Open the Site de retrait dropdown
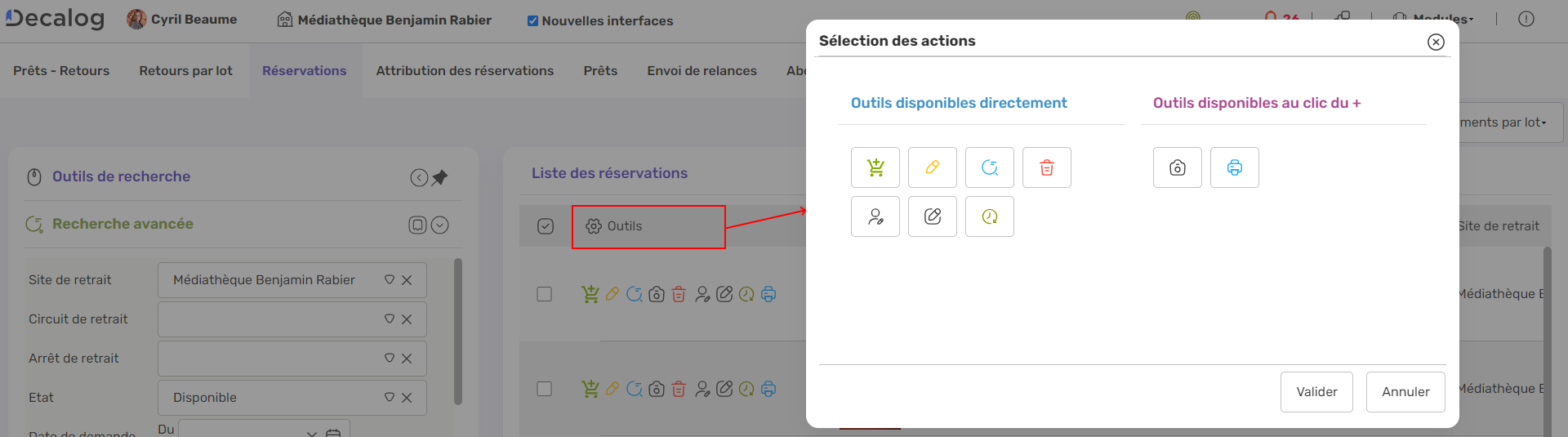The image size is (1568, 437). [390, 280]
